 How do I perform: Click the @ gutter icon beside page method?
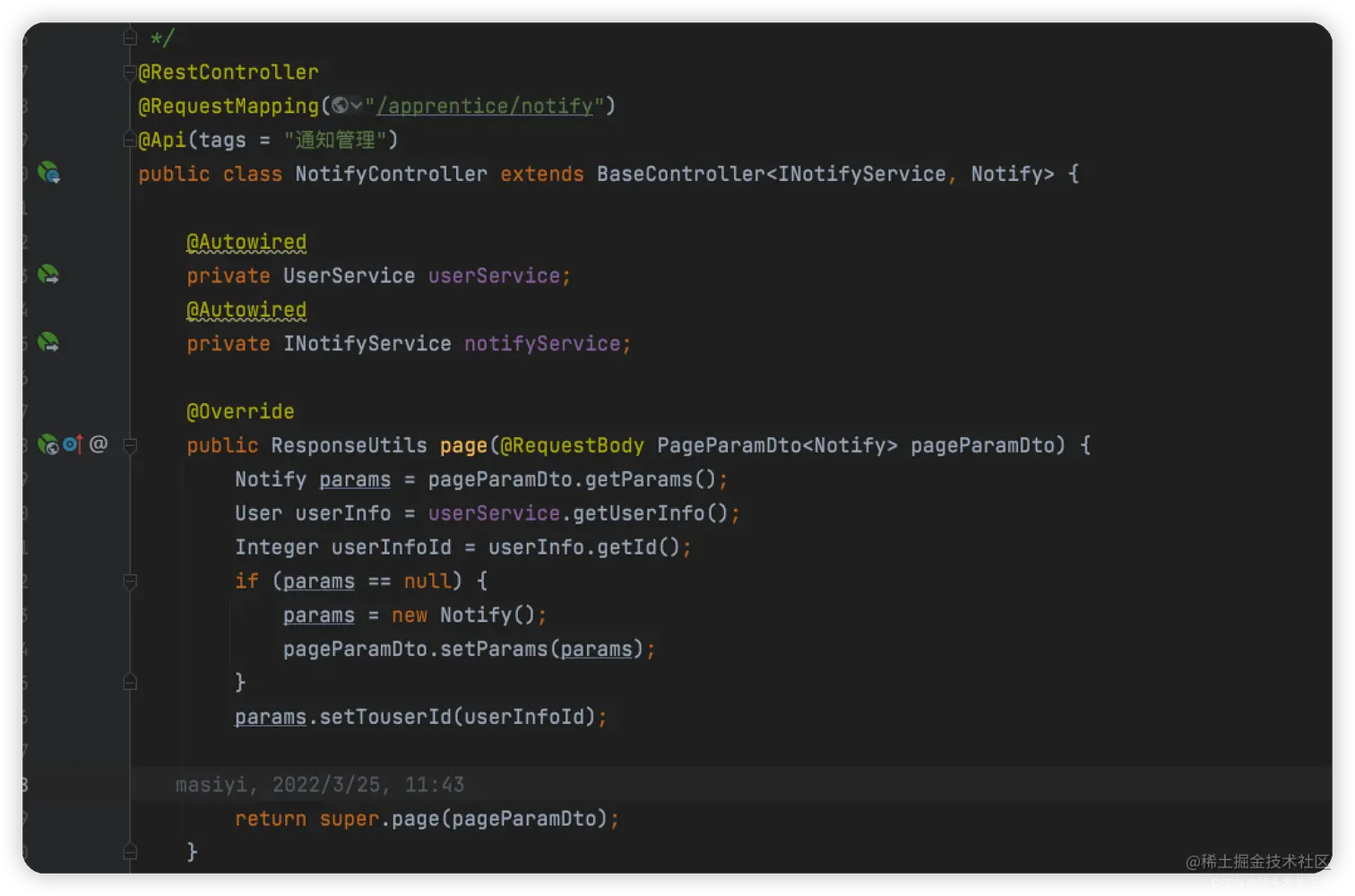click(x=99, y=444)
